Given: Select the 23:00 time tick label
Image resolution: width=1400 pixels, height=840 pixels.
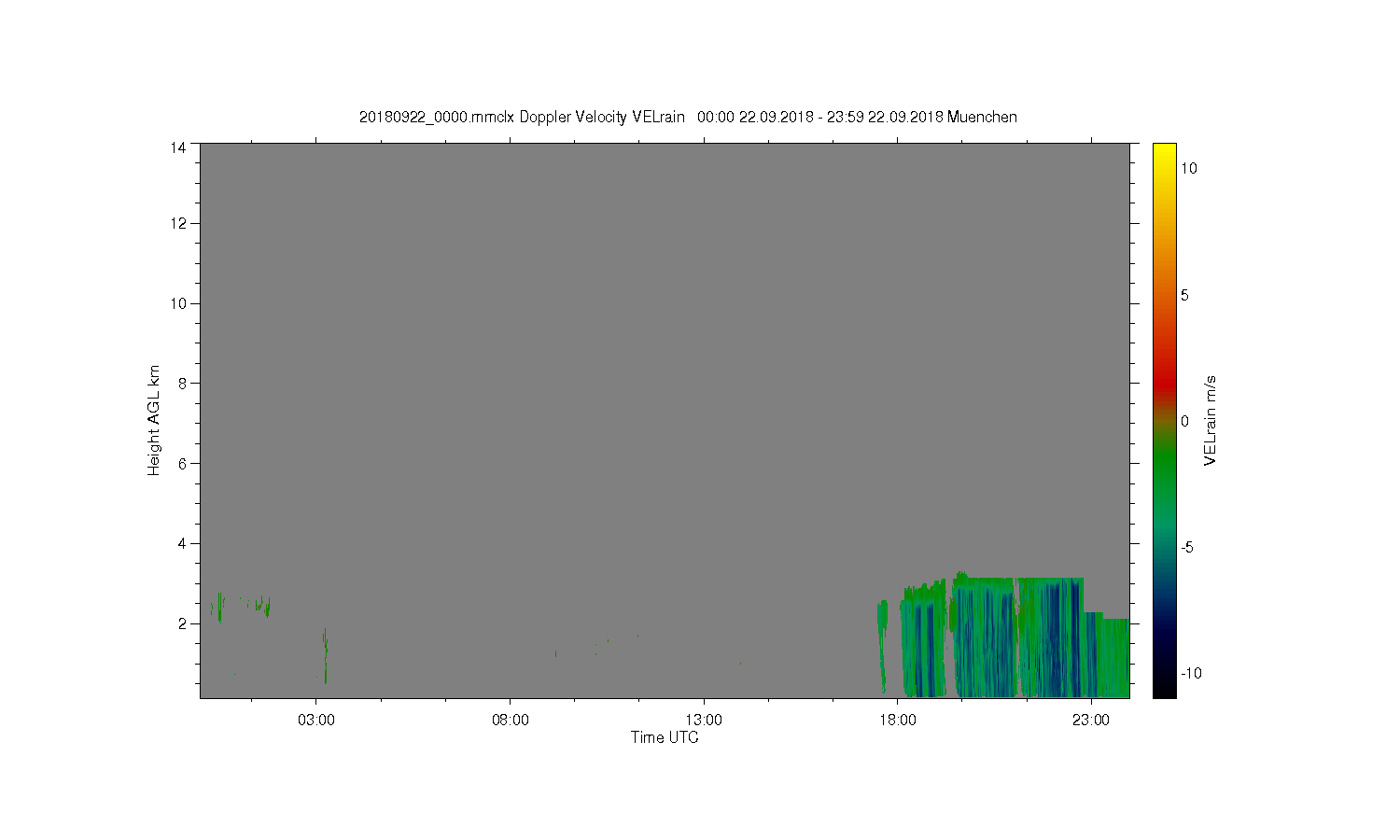Looking at the screenshot, I should 1091,721.
